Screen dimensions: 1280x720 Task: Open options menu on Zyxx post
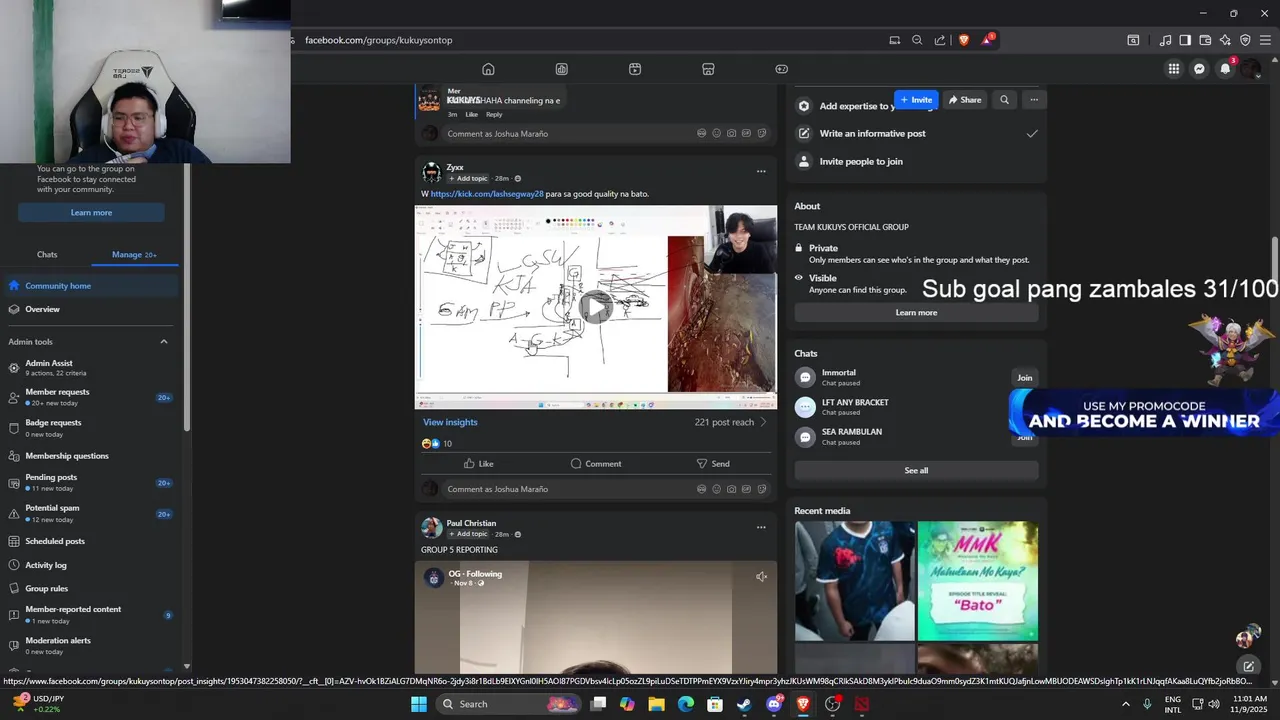761,171
